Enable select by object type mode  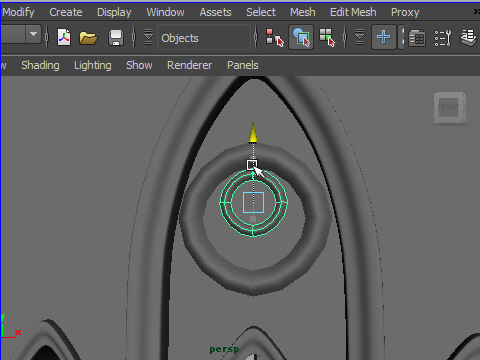(301, 37)
